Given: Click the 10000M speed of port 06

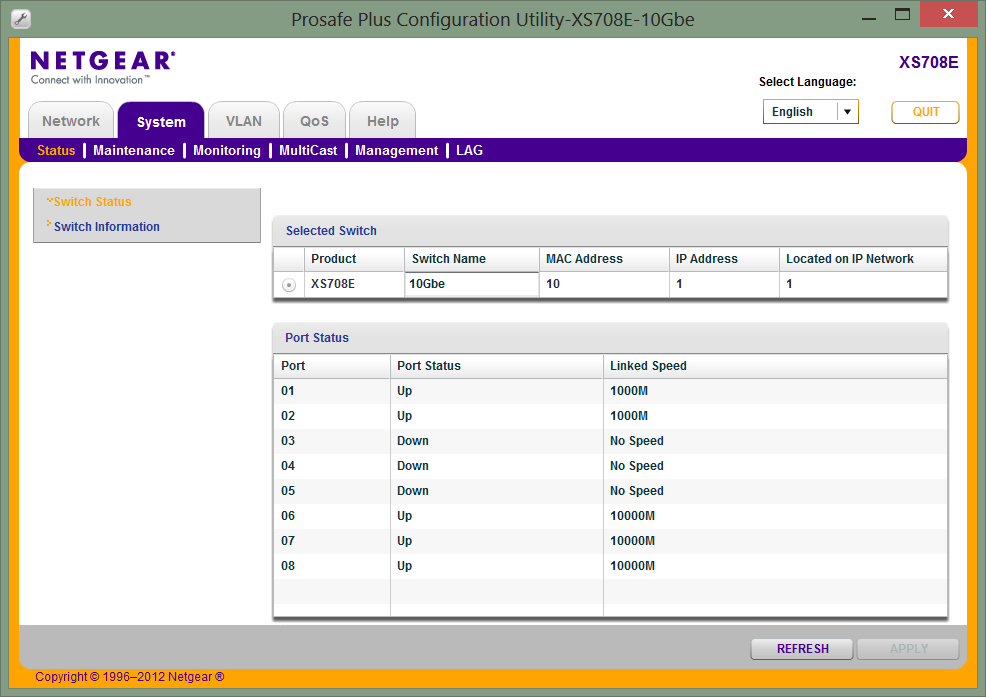Looking at the screenshot, I should coord(632,516).
